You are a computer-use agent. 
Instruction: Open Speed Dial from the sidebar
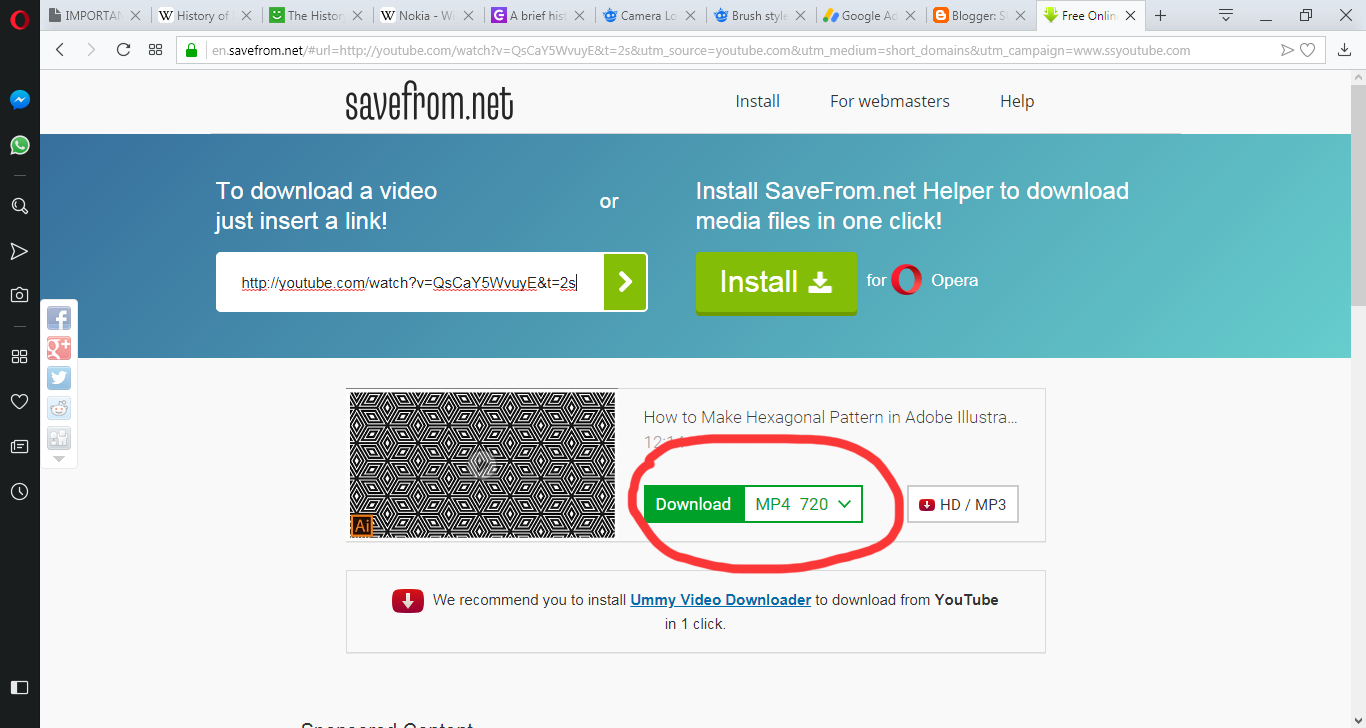click(x=19, y=356)
